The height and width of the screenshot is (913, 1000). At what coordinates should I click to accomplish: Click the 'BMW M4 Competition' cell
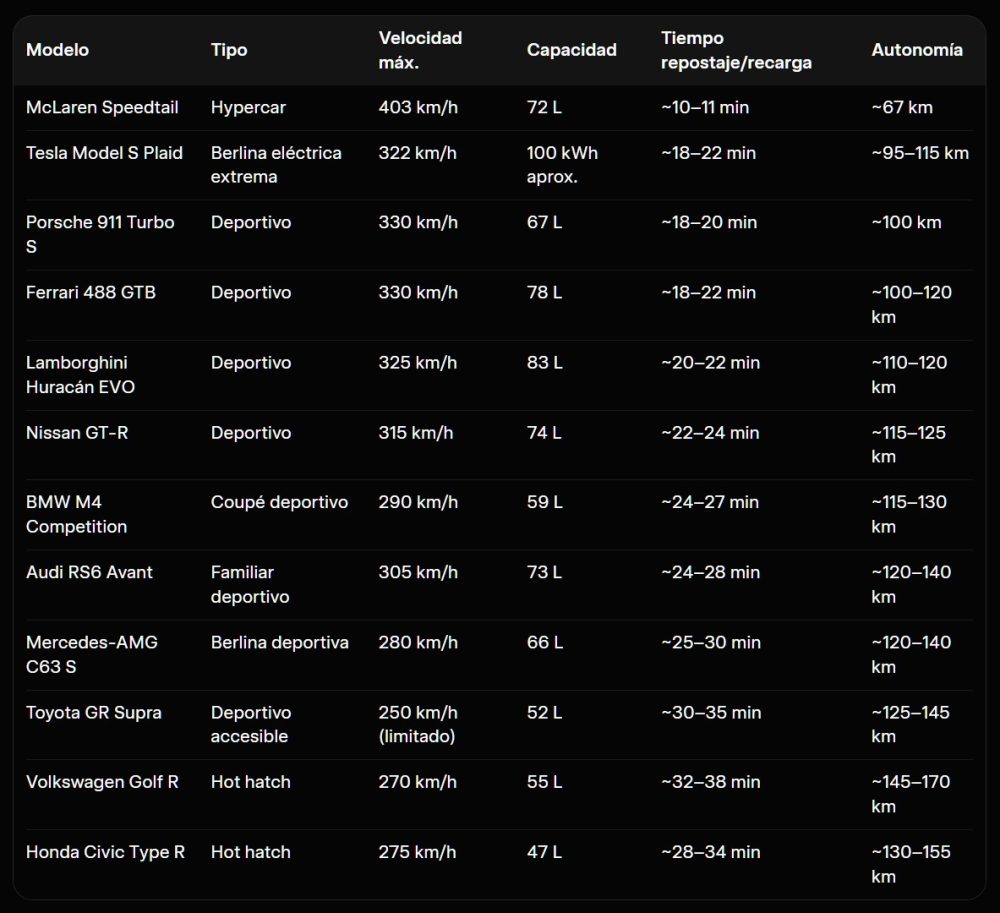pyautogui.click(x=77, y=515)
